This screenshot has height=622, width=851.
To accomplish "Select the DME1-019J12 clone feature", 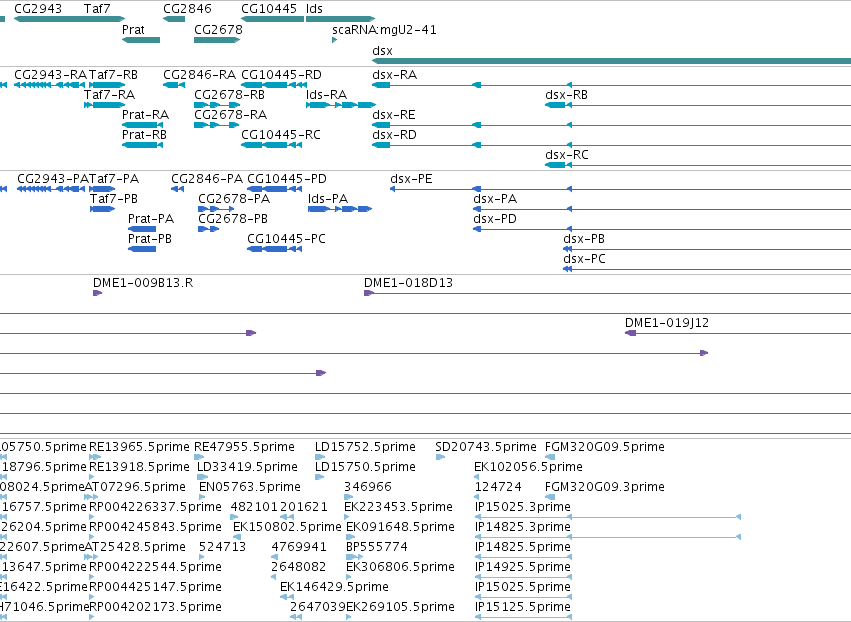I will tap(738, 333).
